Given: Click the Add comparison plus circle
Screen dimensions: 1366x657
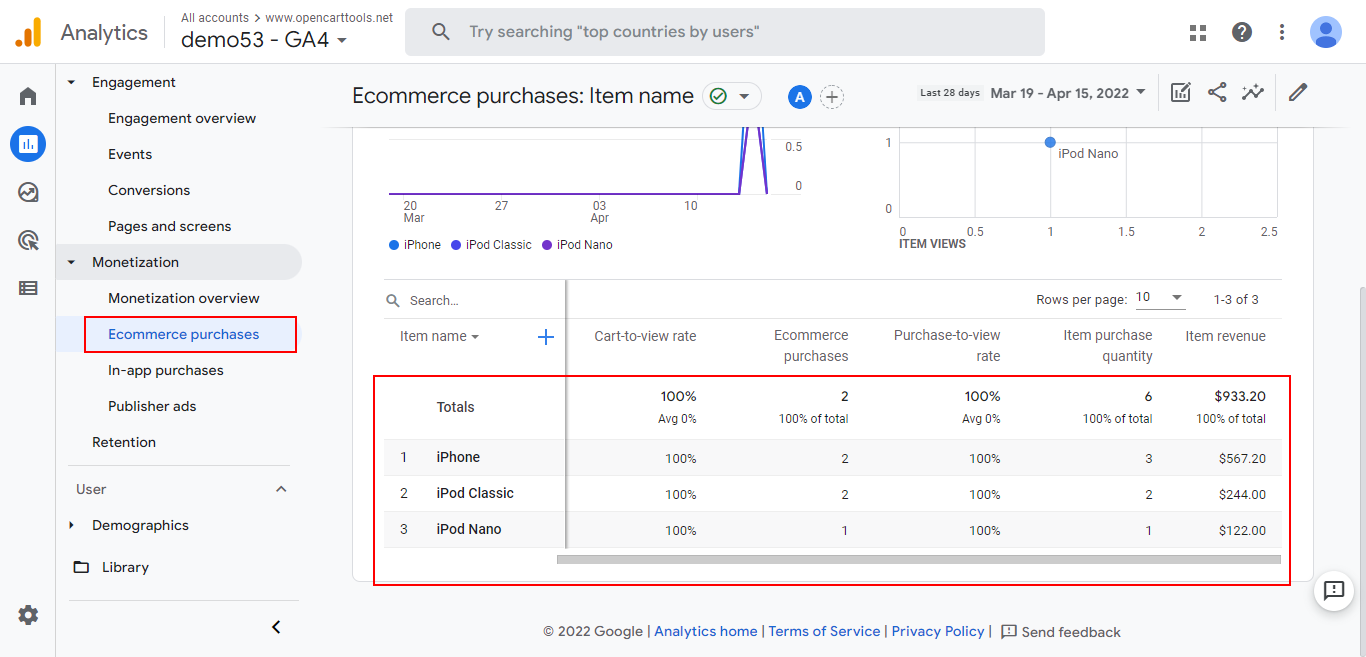Looking at the screenshot, I should click(832, 97).
